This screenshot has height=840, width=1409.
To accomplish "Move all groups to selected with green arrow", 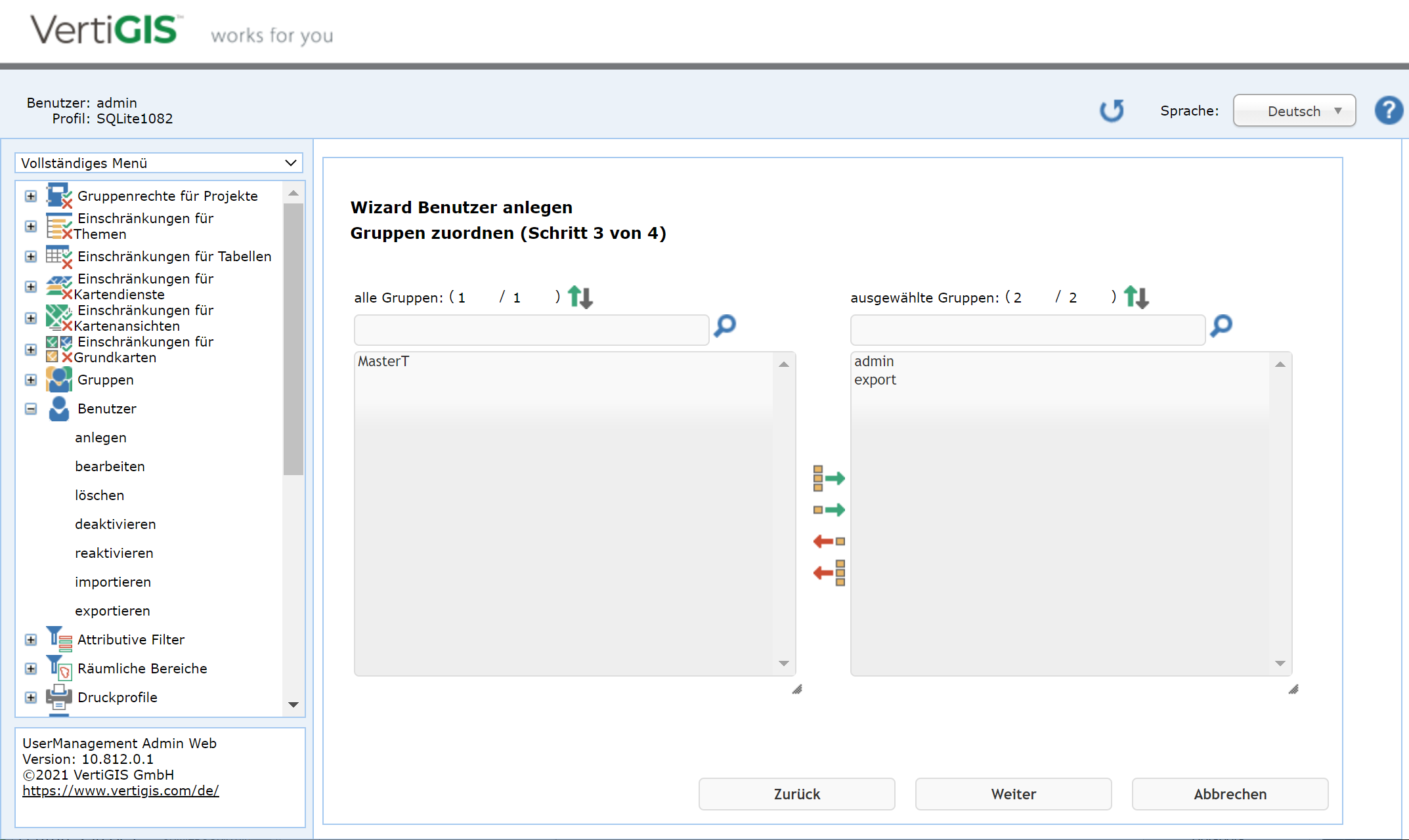I will [829, 478].
